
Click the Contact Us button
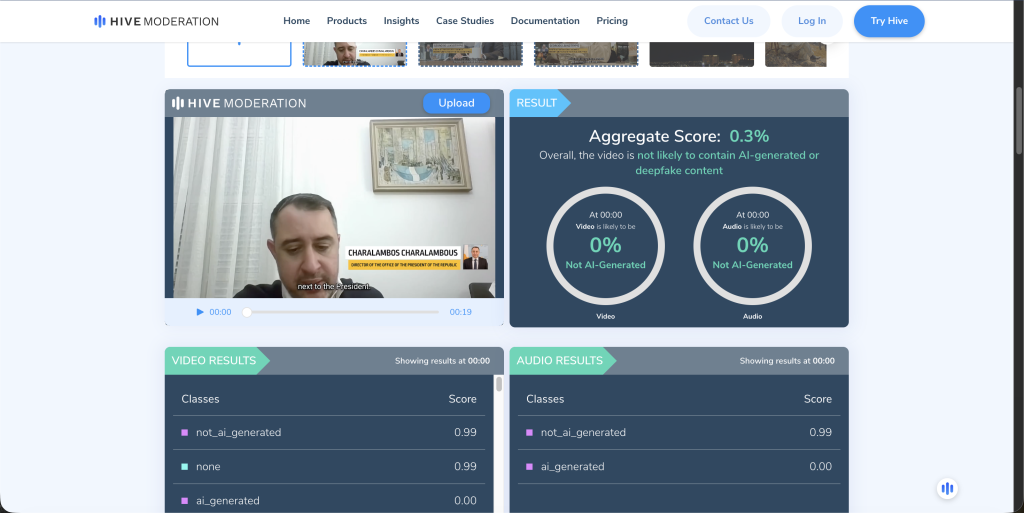pyautogui.click(x=728, y=21)
